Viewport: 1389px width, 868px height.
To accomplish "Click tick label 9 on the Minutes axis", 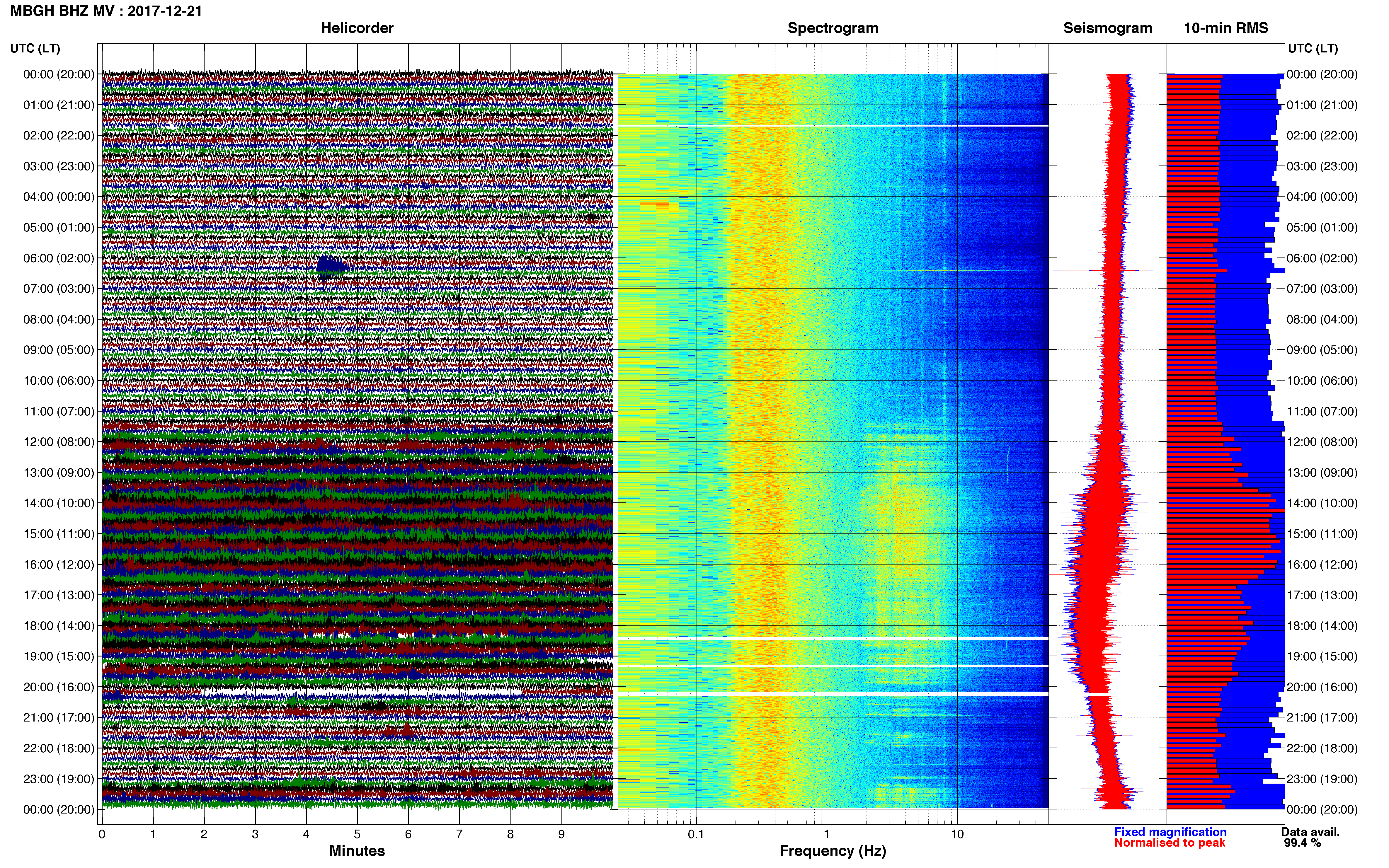I will 561,834.
